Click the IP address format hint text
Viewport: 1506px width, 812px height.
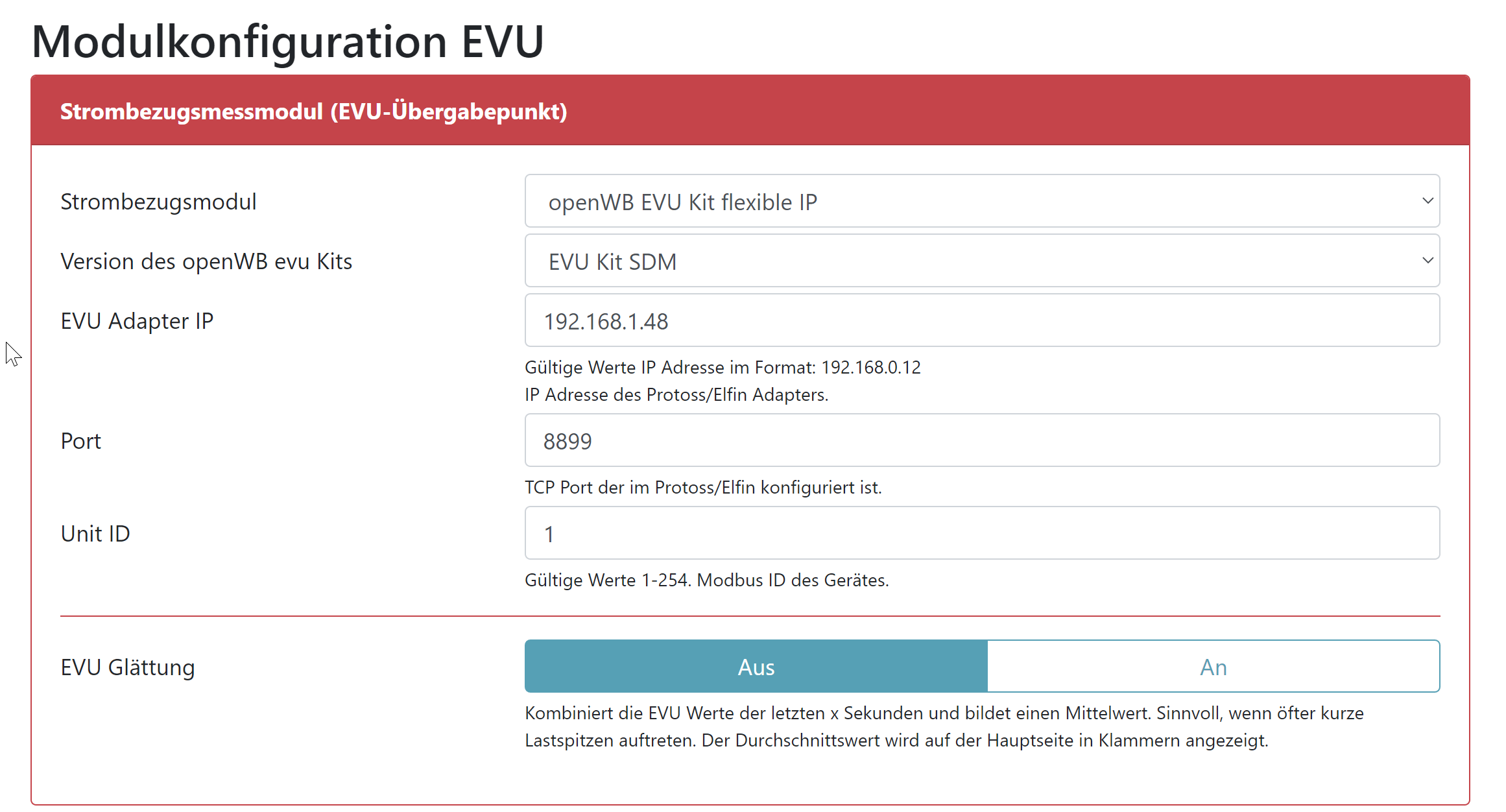(x=722, y=368)
